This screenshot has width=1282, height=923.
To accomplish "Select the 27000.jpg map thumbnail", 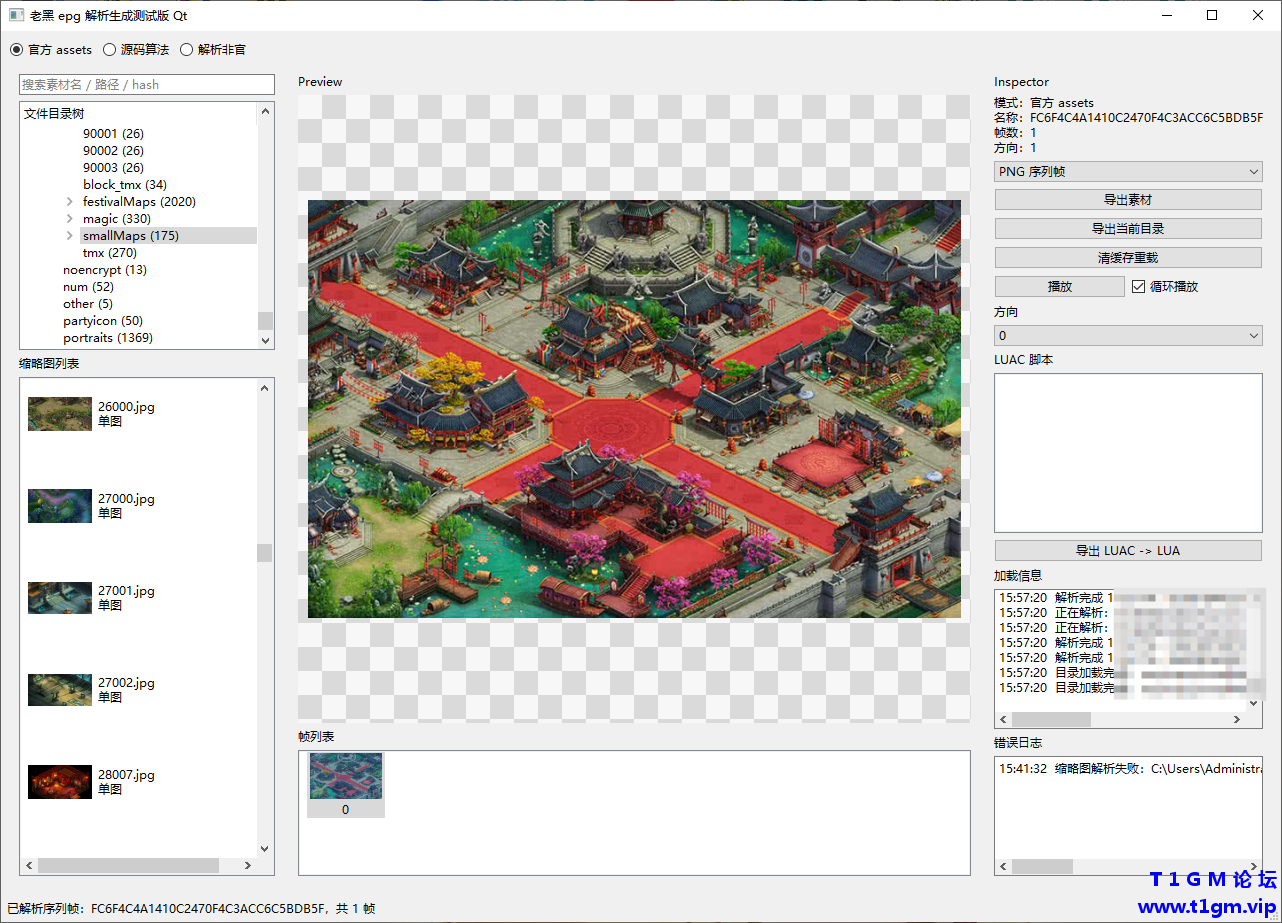I will click(x=60, y=506).
